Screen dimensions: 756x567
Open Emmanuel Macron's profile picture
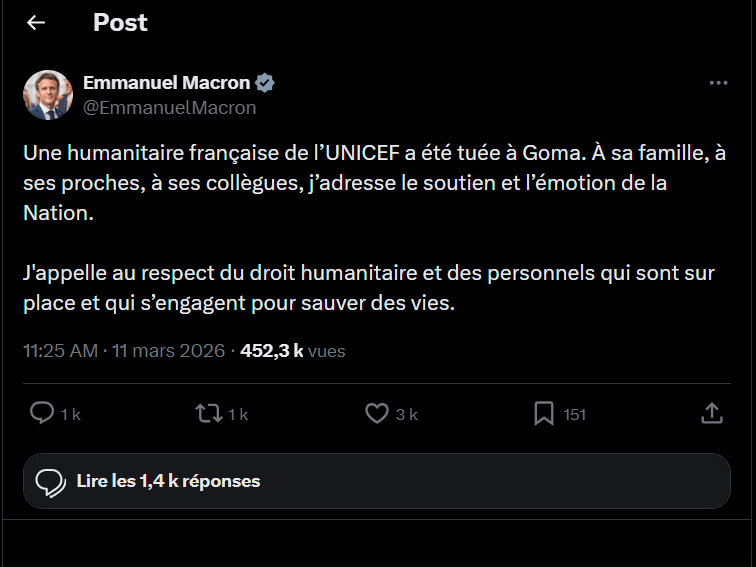[48, 95]
